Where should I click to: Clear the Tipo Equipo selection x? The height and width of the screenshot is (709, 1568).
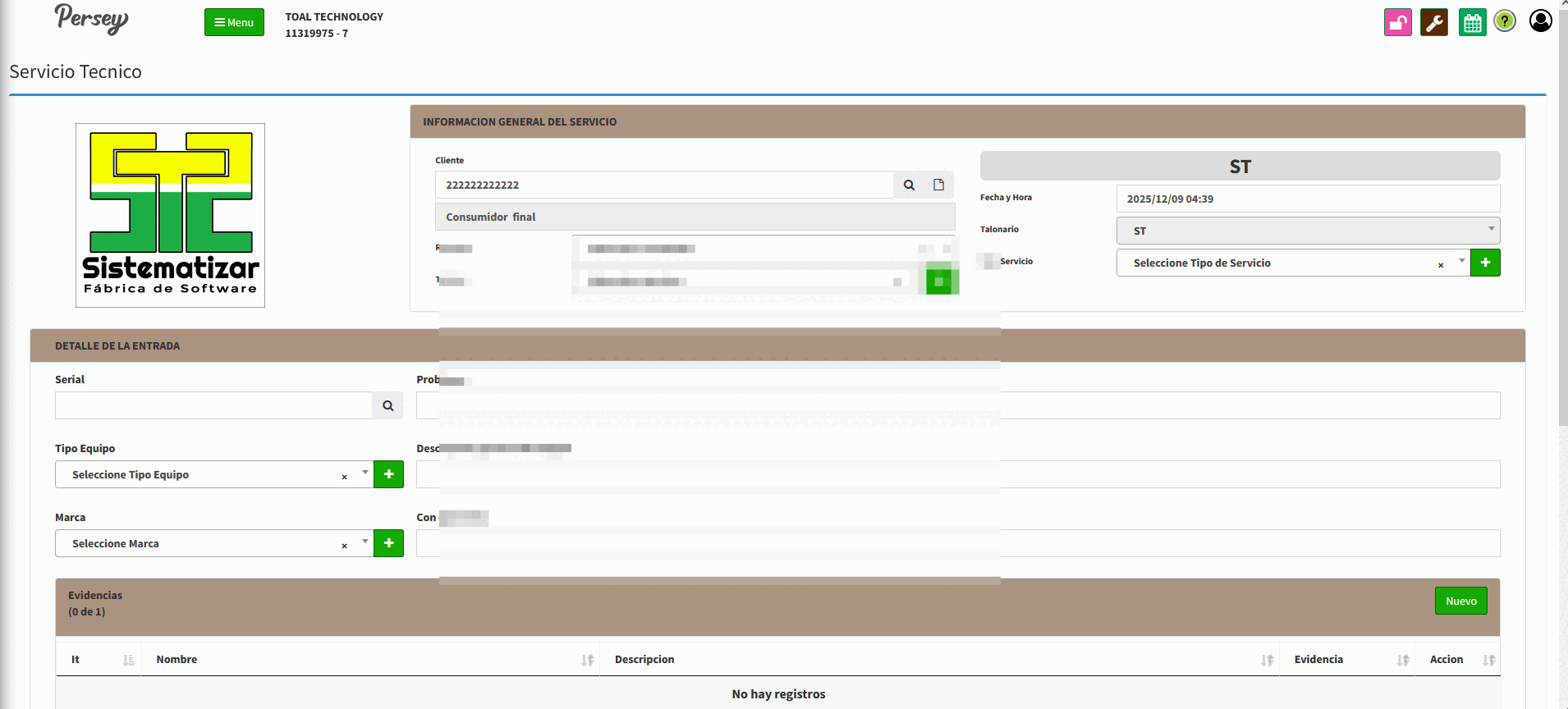(x=344, y=476)
